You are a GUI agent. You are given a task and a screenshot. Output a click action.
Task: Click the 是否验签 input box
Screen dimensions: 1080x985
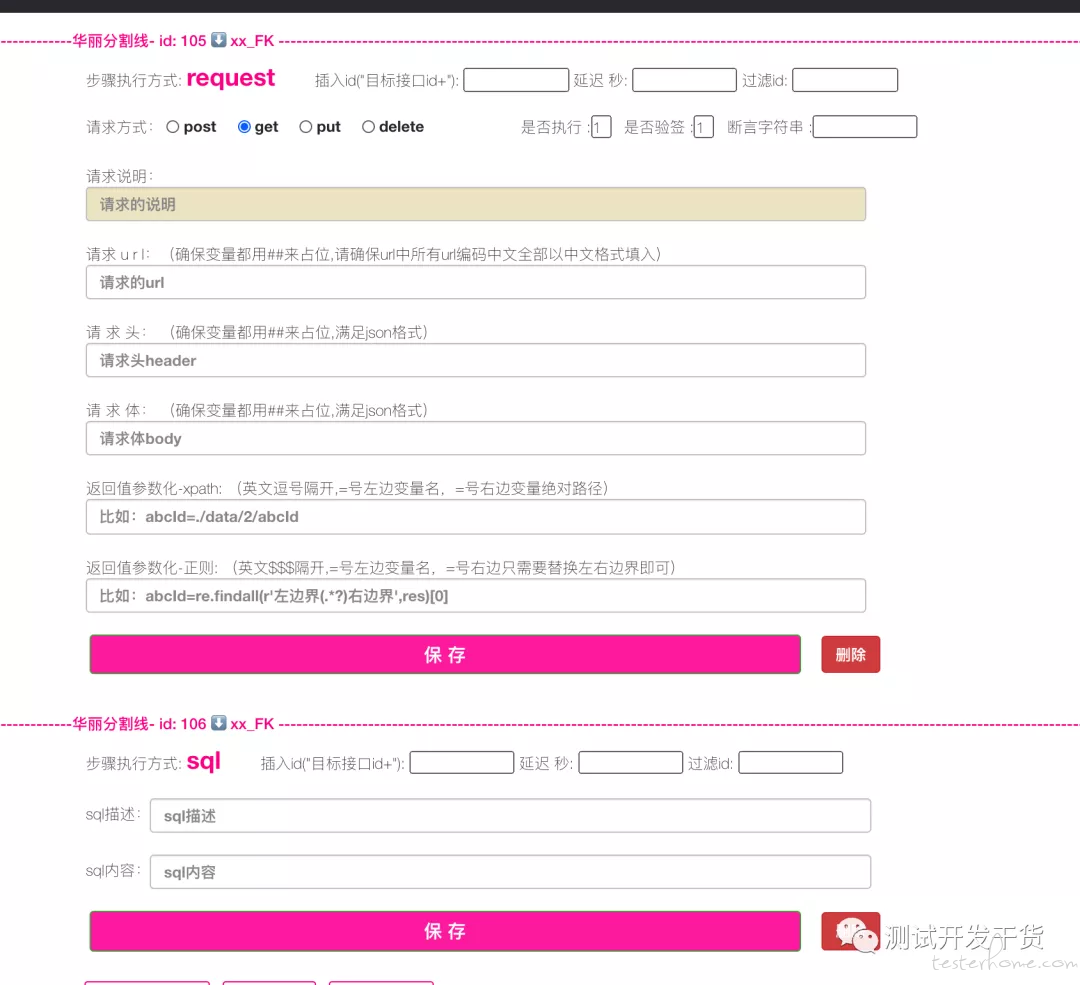tap(703, 127)
